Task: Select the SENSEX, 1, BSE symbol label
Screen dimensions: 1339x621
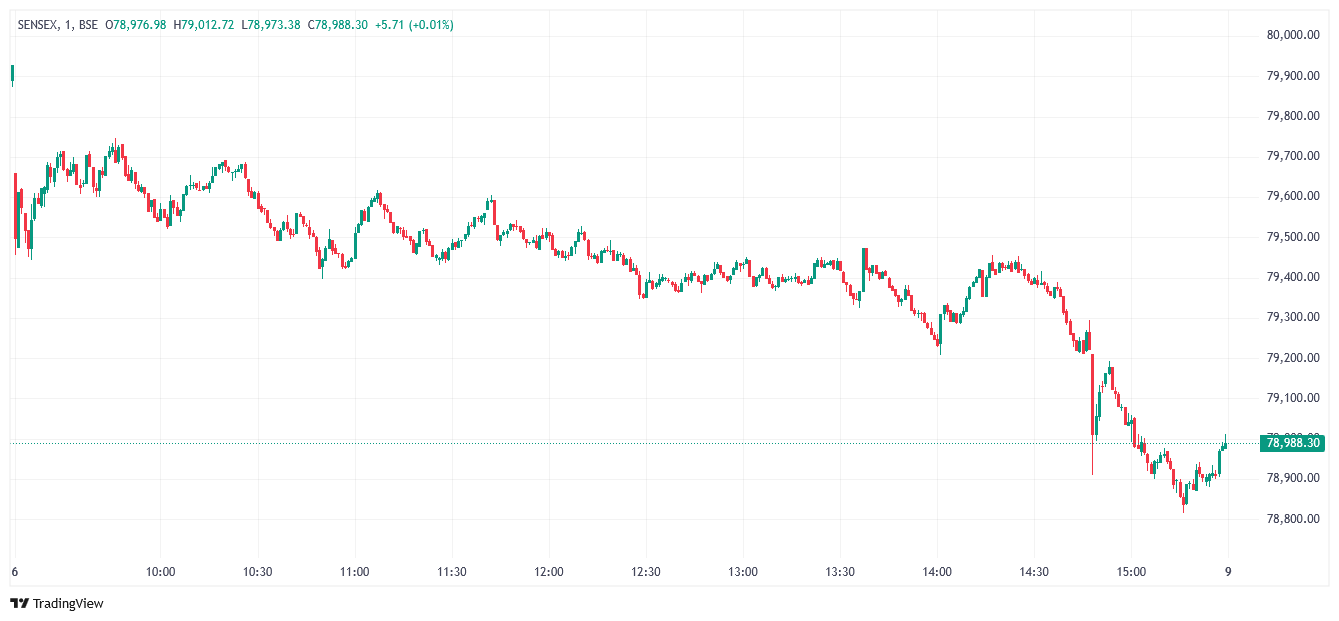Action: click(x=59, y=24)
